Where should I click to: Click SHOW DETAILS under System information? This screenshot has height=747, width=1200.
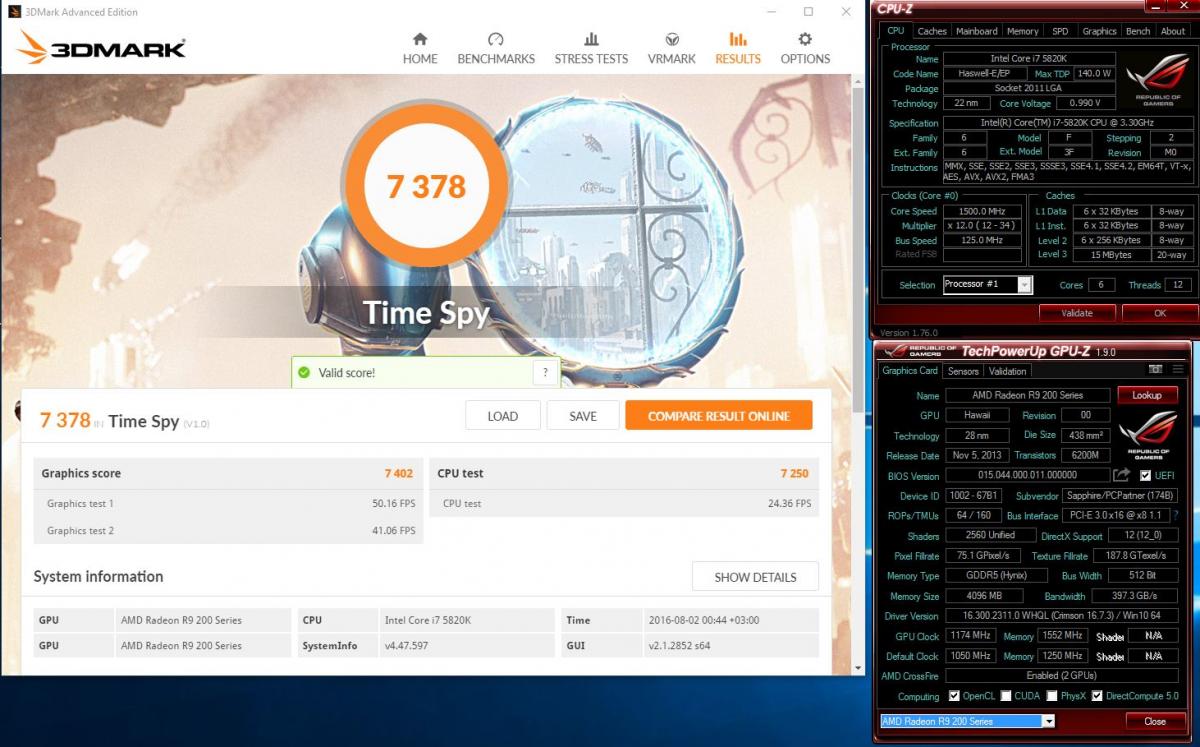755,577
